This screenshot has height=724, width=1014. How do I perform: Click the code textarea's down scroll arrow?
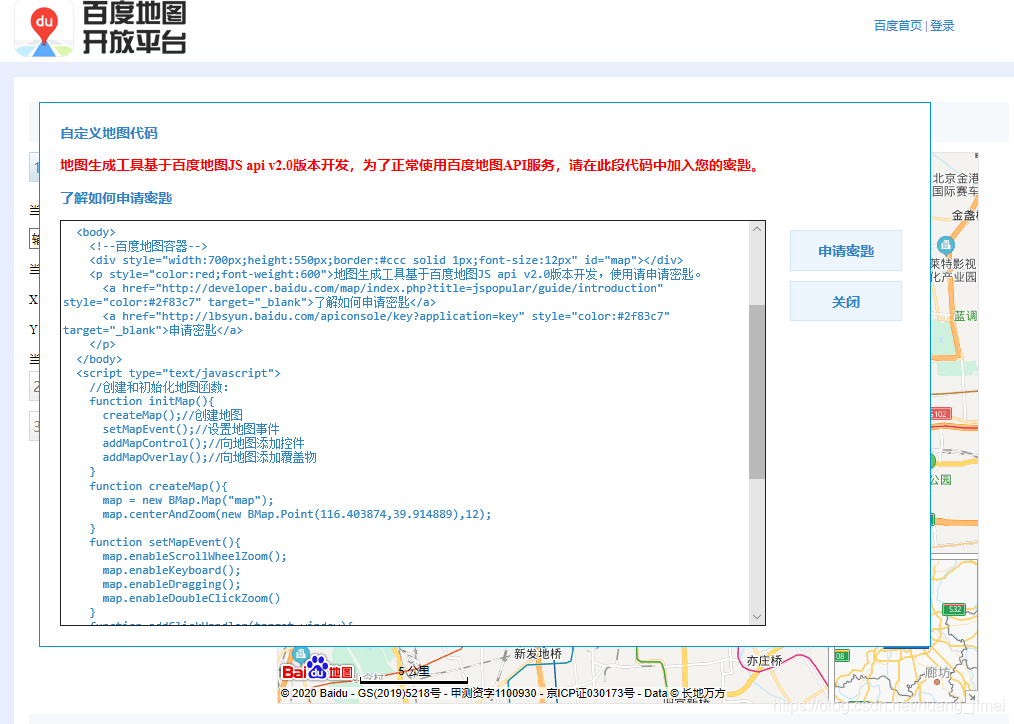point(757,617)
